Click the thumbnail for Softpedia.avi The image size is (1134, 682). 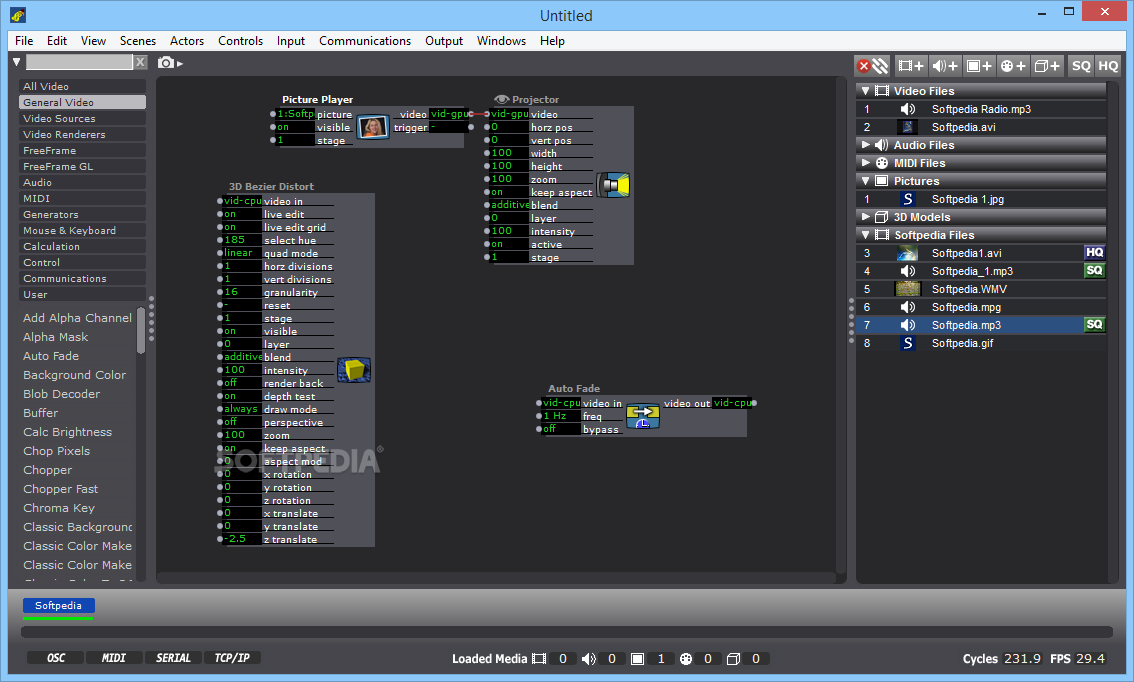coord(907,127)
